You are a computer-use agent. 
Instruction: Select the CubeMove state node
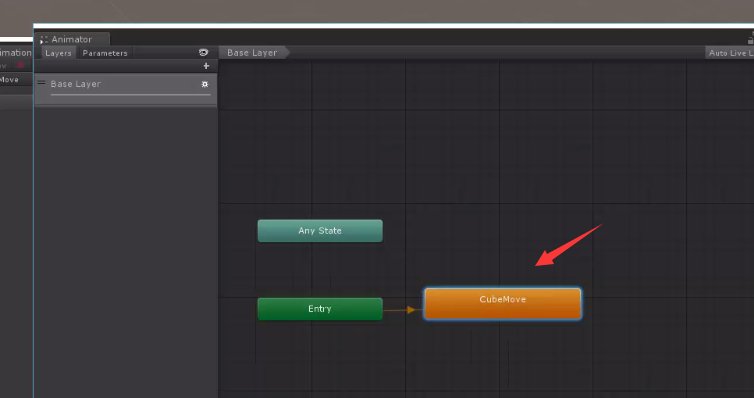coord(503,304)
